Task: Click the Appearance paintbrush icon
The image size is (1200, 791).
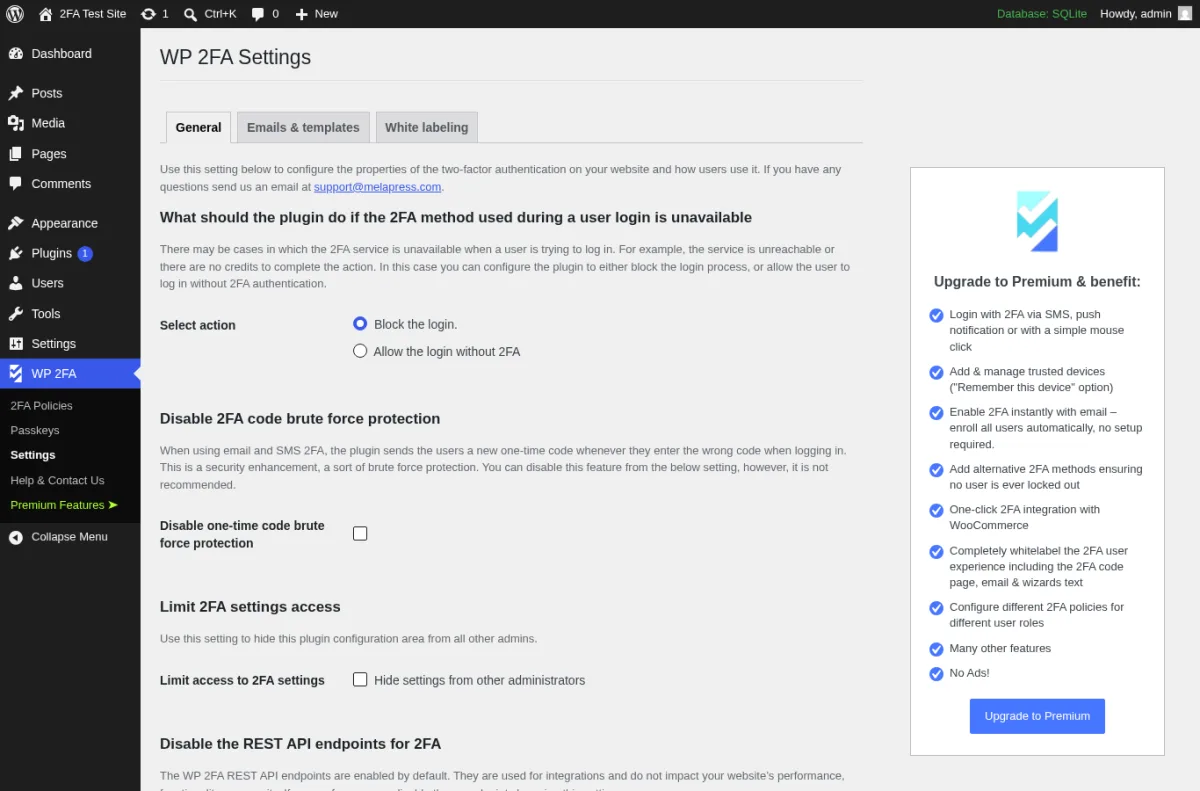Action: coord(16,223)
